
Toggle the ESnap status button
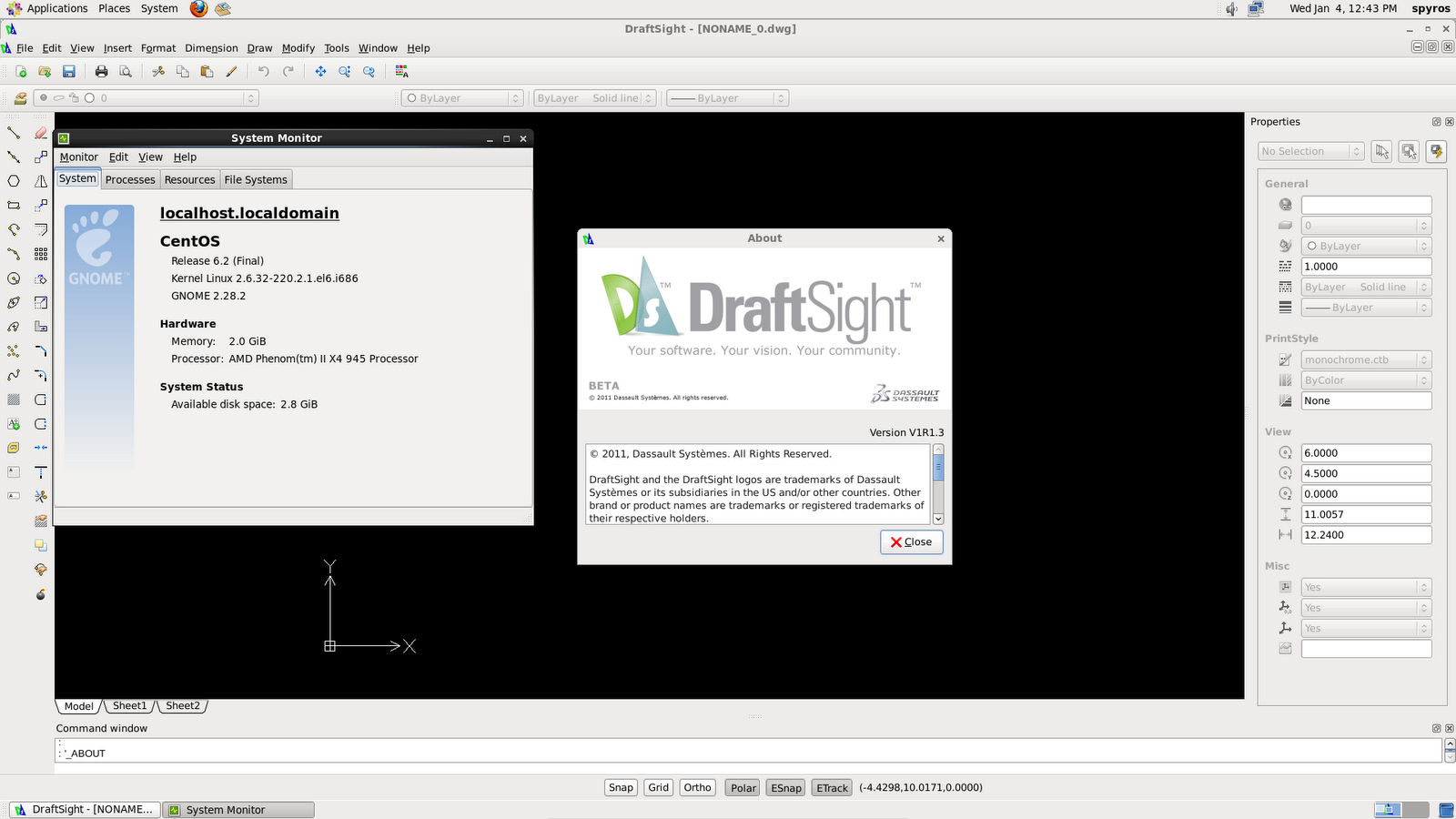[786, 788]
